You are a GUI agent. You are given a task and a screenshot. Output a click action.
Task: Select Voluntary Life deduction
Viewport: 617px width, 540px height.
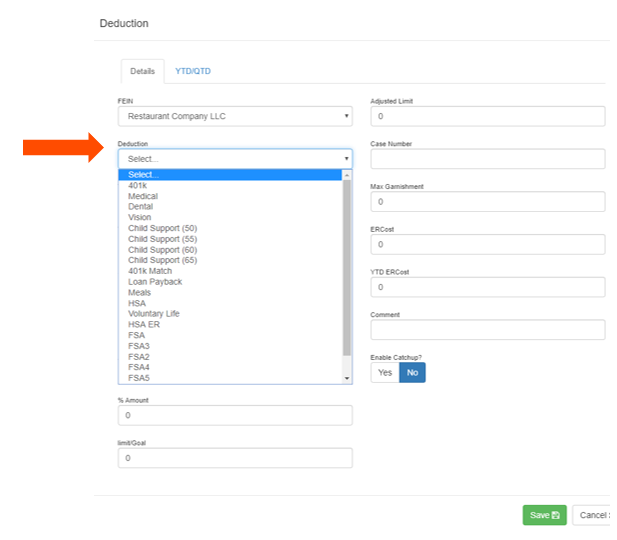coord(230,314)
